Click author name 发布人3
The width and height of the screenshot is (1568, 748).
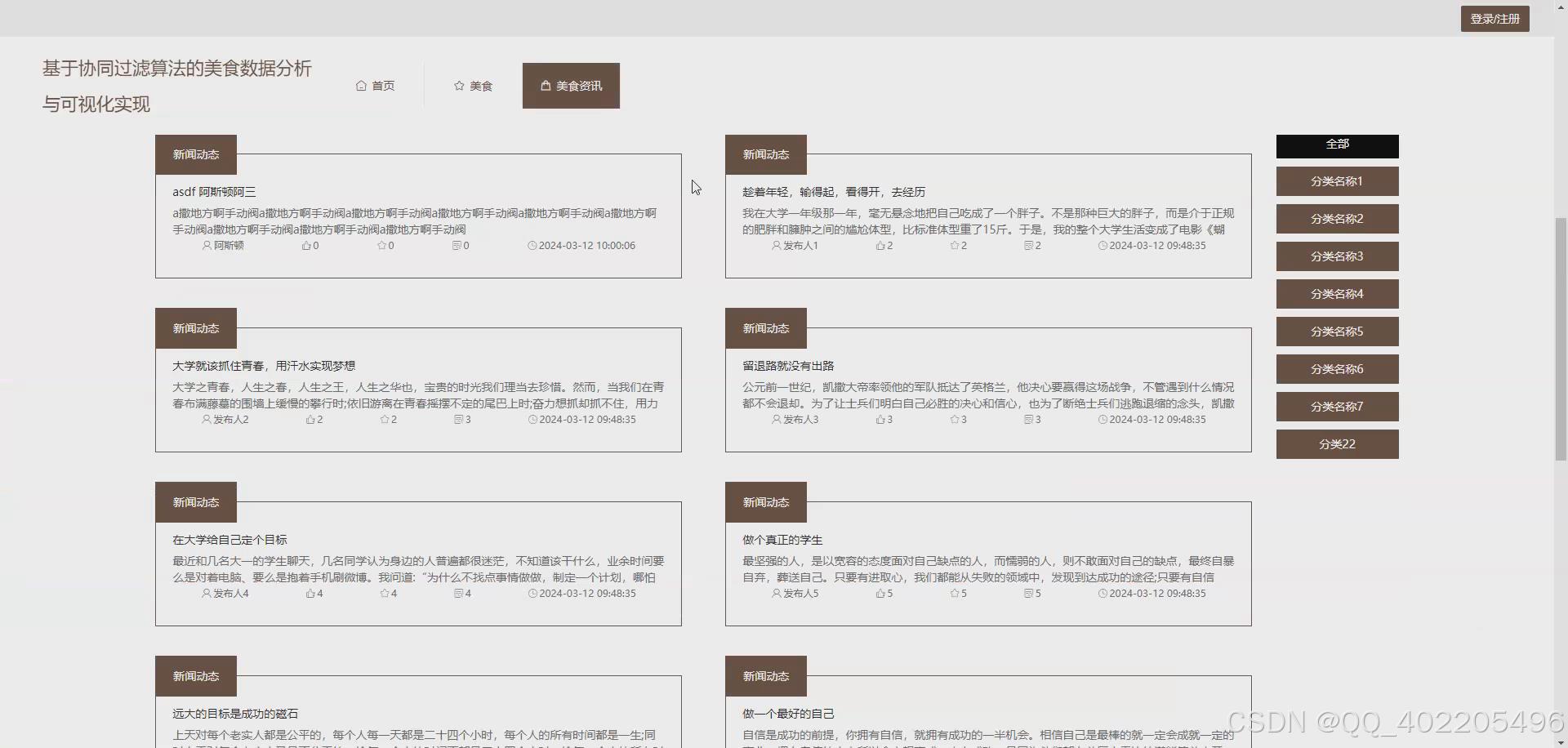pos(801,420)
